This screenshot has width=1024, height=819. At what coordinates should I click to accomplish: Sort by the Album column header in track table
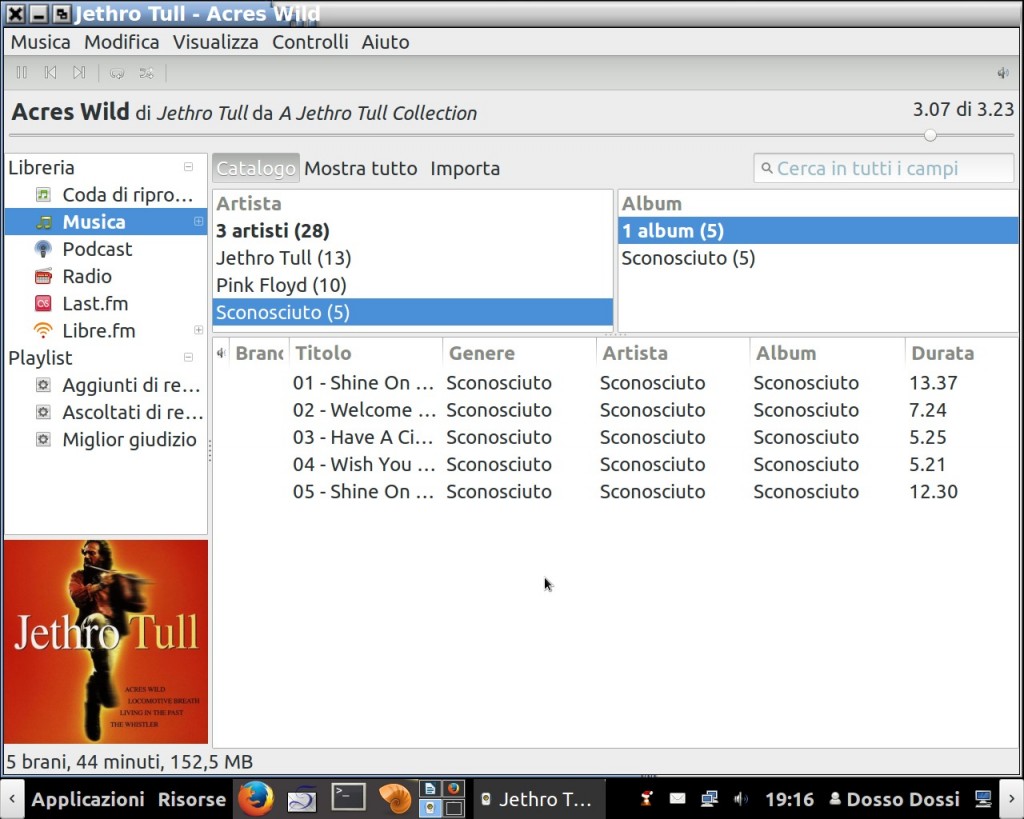pyautogui.click(x=827, y=353)
